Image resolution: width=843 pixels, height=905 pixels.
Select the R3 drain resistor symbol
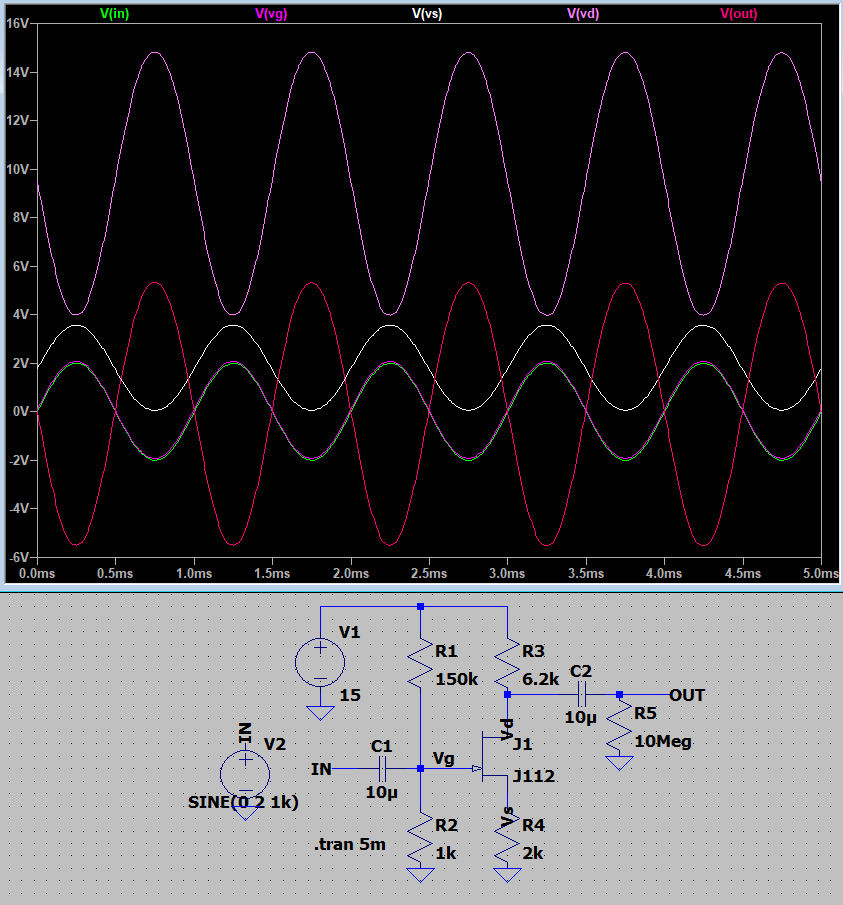[x=508, y=660]
